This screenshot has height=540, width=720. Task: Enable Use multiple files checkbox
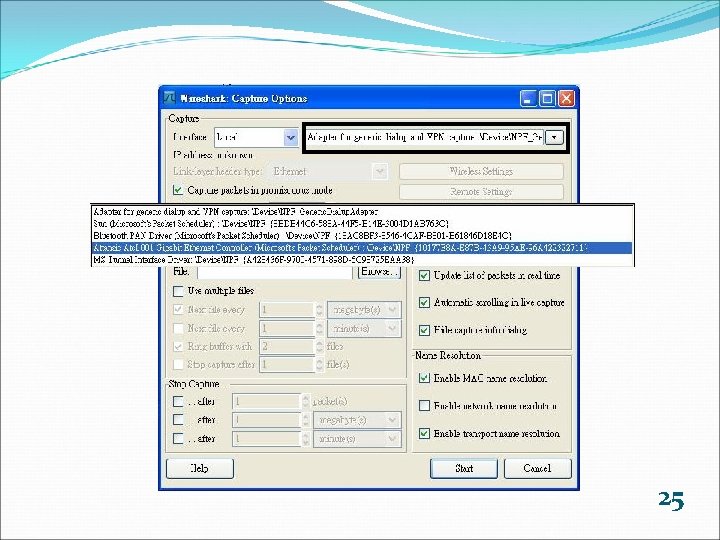[x=178, y=291]
